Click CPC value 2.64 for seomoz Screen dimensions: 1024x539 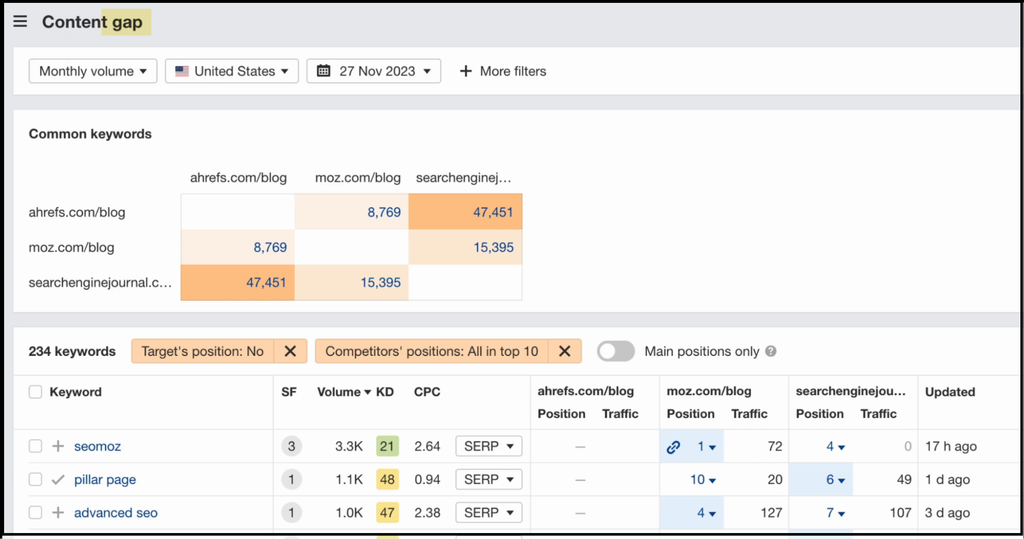coord(427,446)
